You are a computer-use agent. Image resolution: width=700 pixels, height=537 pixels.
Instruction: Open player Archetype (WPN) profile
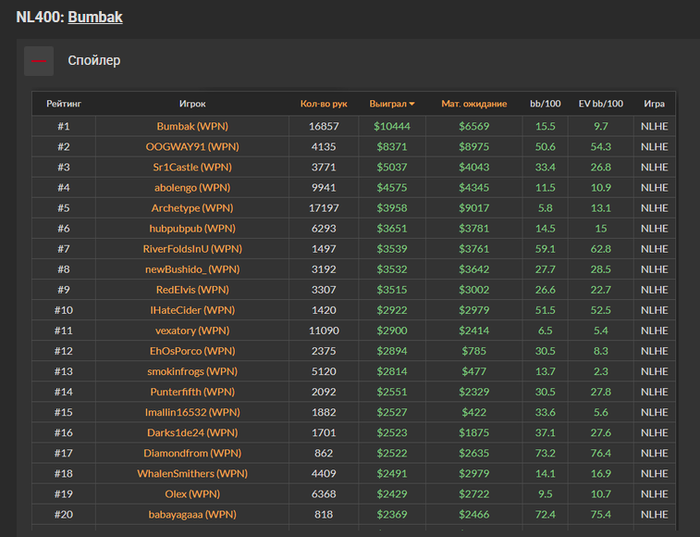coord(192,208)
